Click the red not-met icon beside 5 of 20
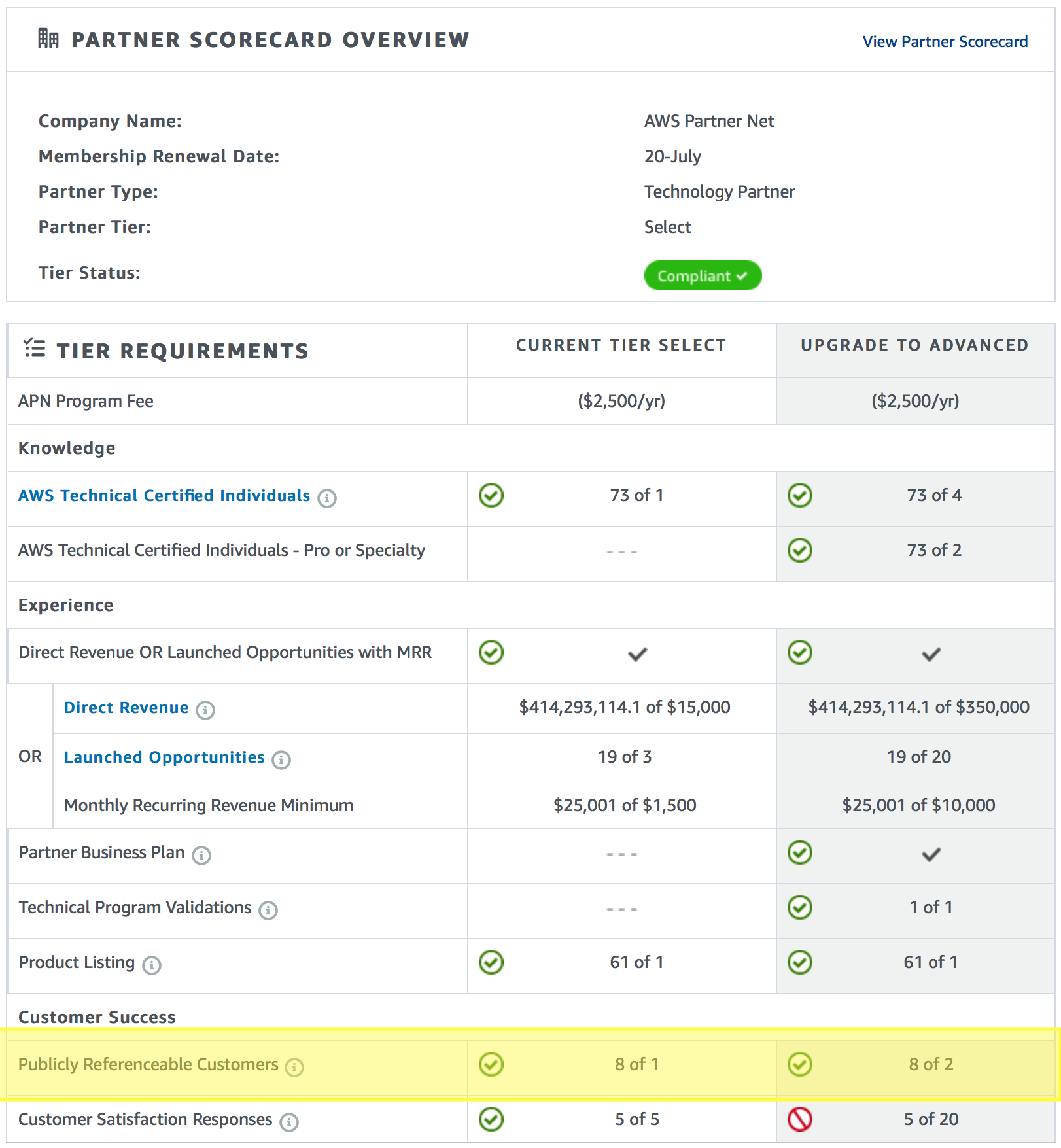Viewport: 1061px width, 1148px height. tap(800, 1119)
